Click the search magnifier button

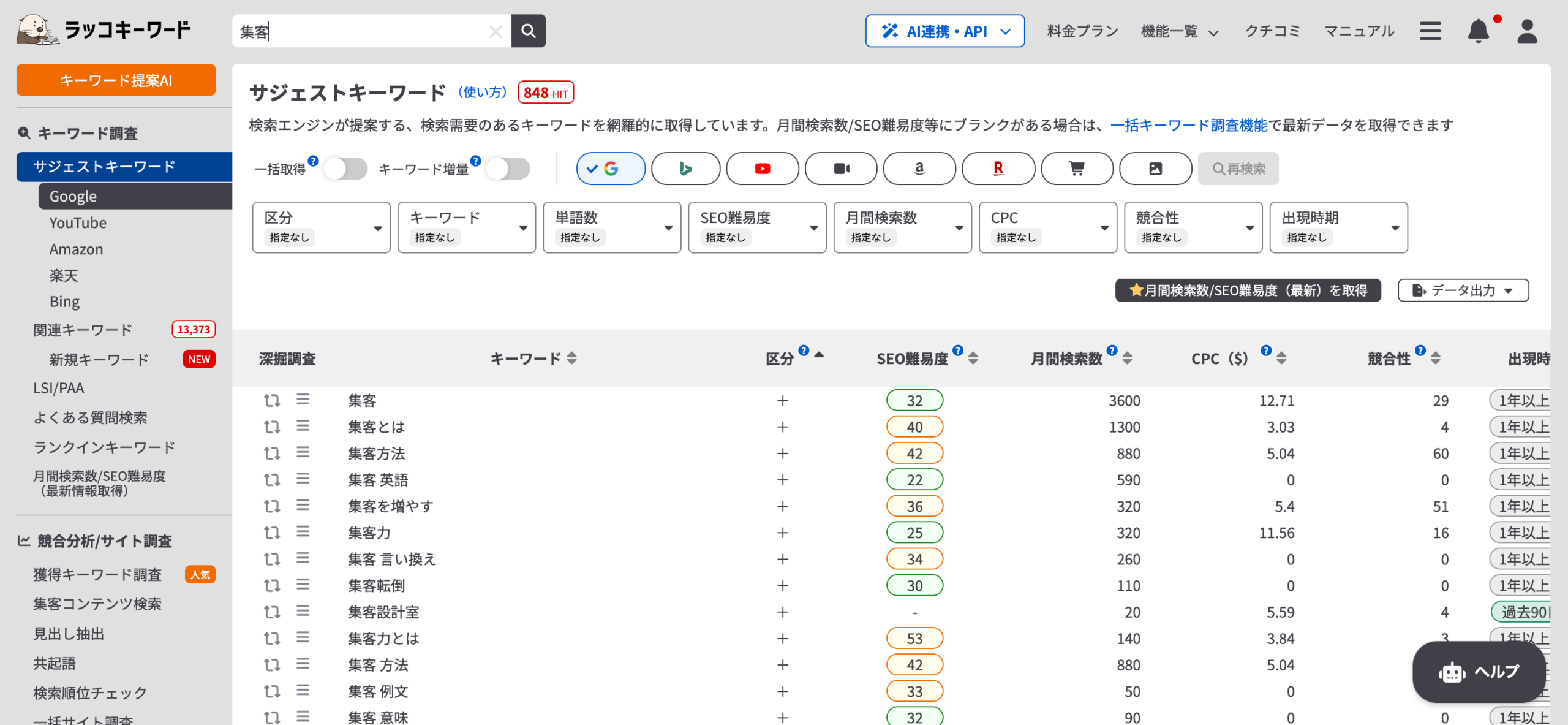(529, 31)
